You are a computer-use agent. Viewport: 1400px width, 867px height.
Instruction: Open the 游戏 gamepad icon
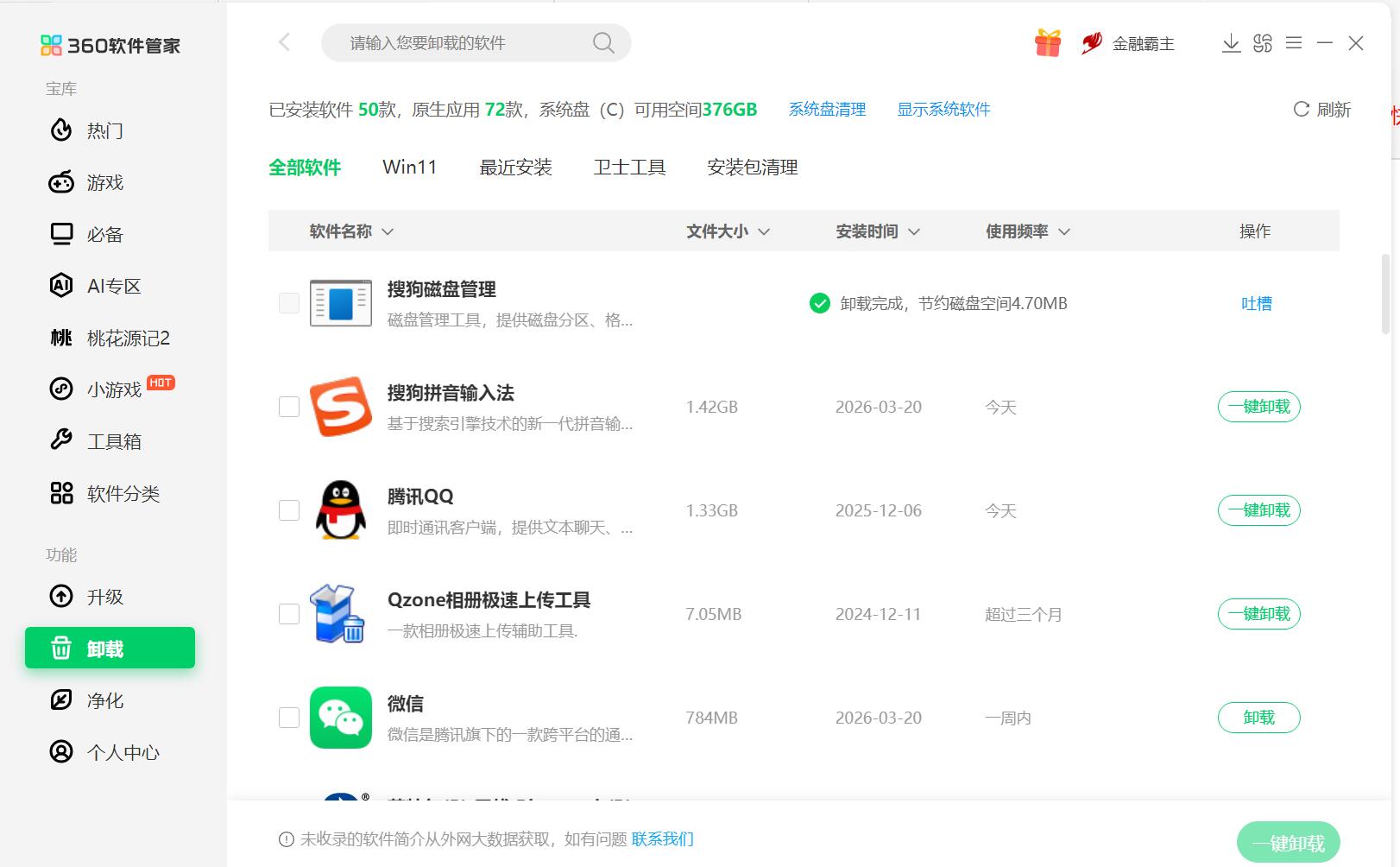[x=61, y=182]
